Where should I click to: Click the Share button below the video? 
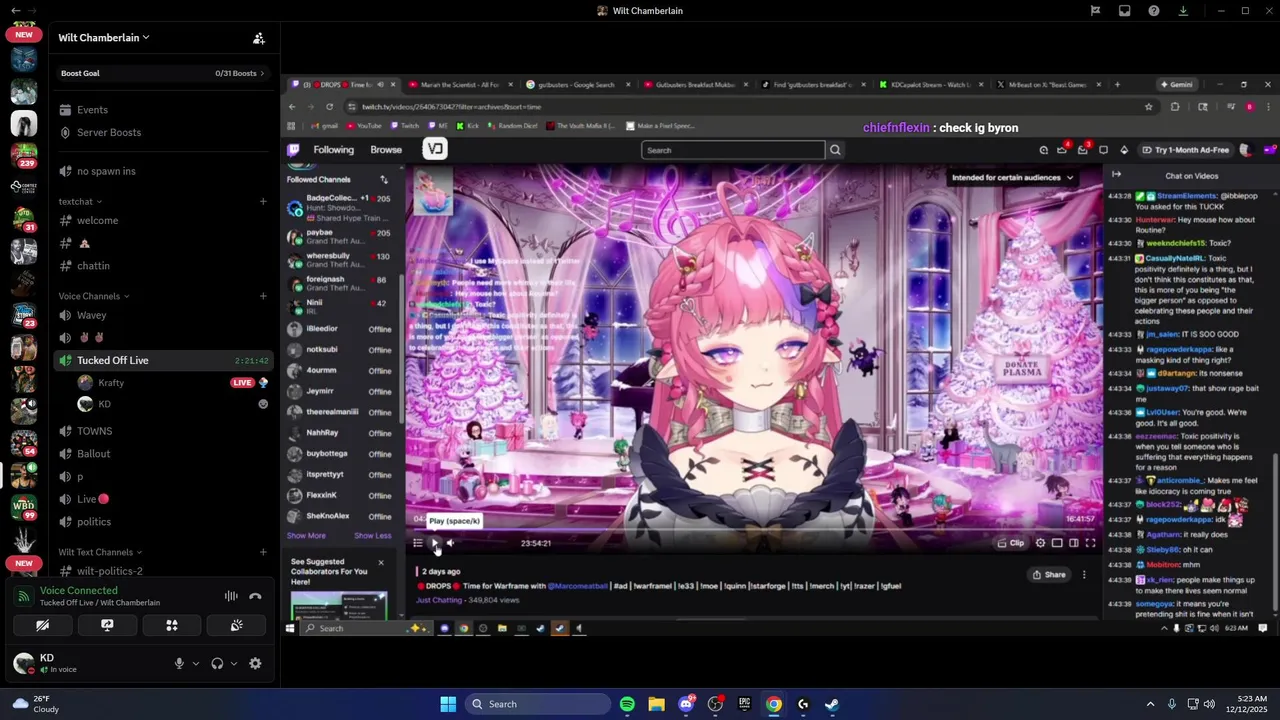pyautogui.click(x=1049, y=575)
